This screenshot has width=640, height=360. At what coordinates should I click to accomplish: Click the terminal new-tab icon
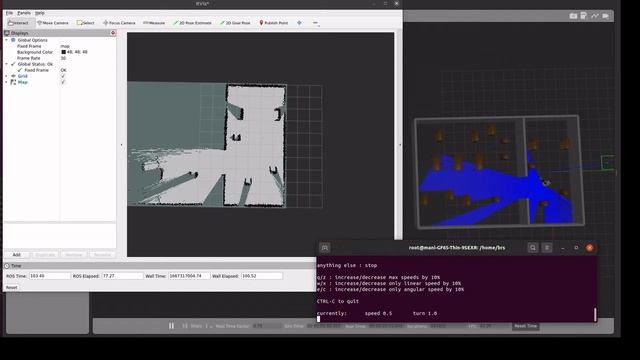pos(325,248)
